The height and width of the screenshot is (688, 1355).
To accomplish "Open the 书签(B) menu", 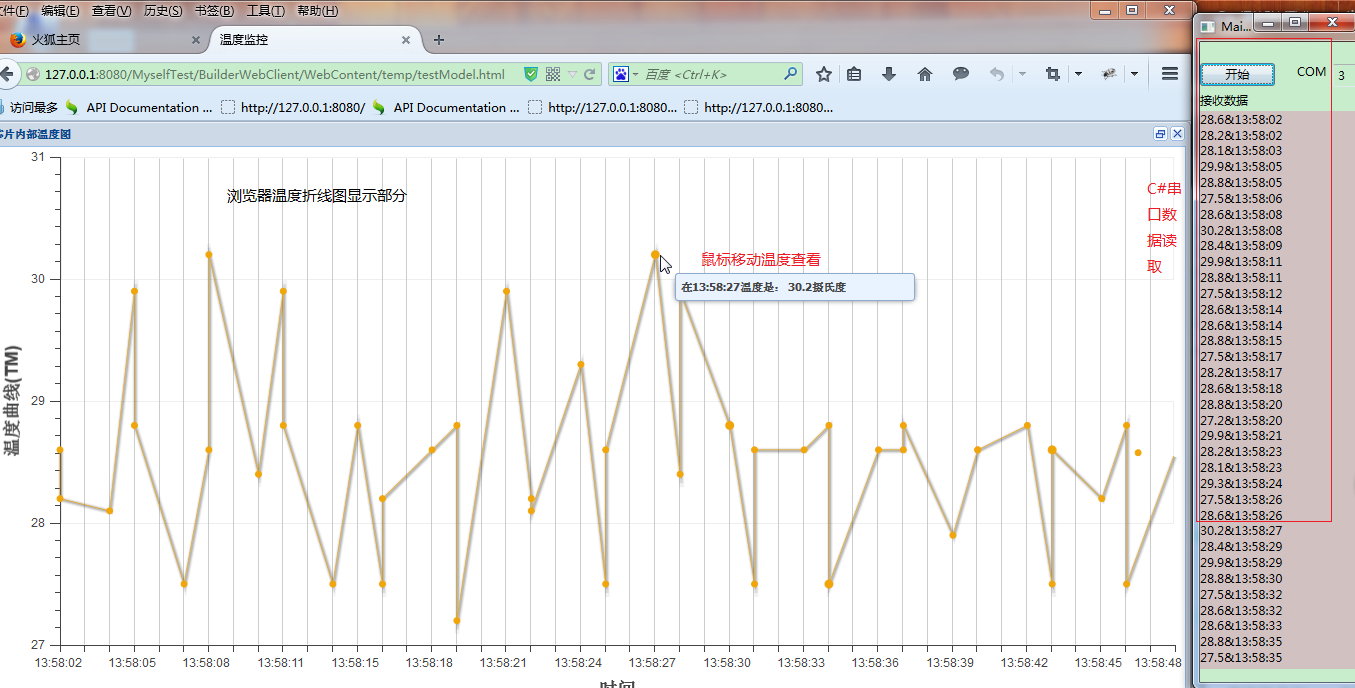I will click(x=215, y=11).
